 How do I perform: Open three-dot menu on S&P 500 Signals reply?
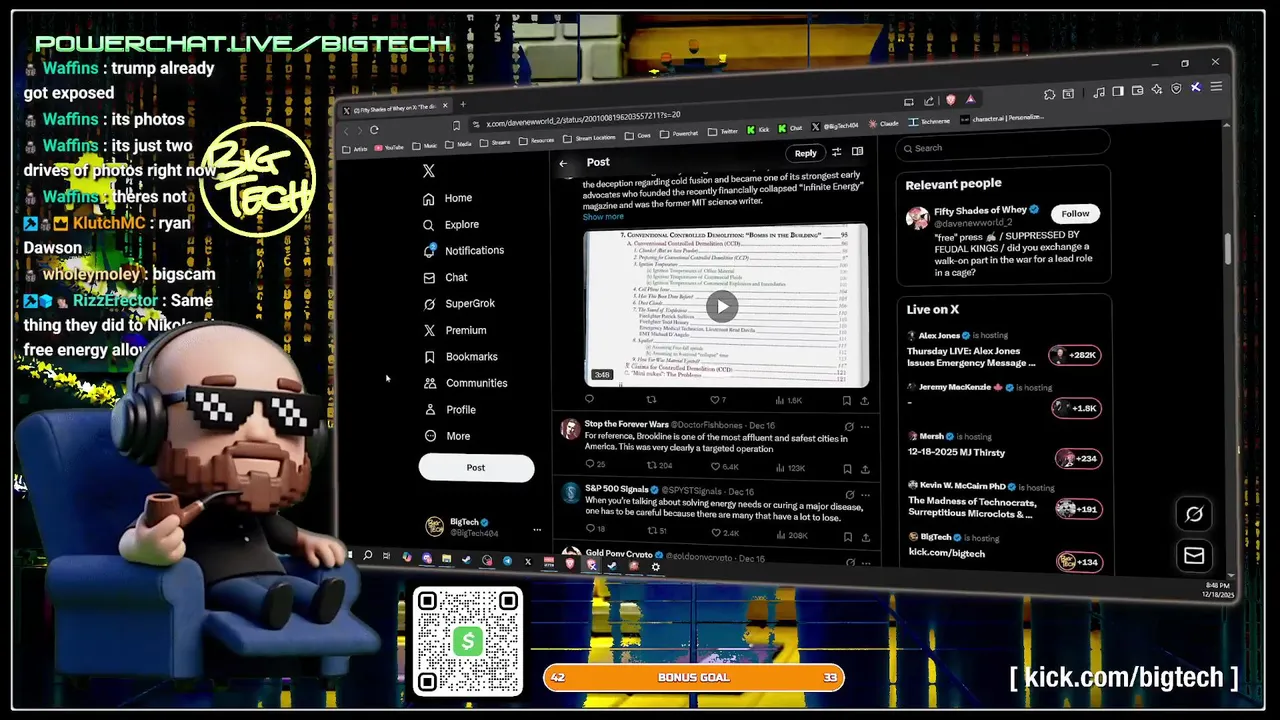point(866,494)
